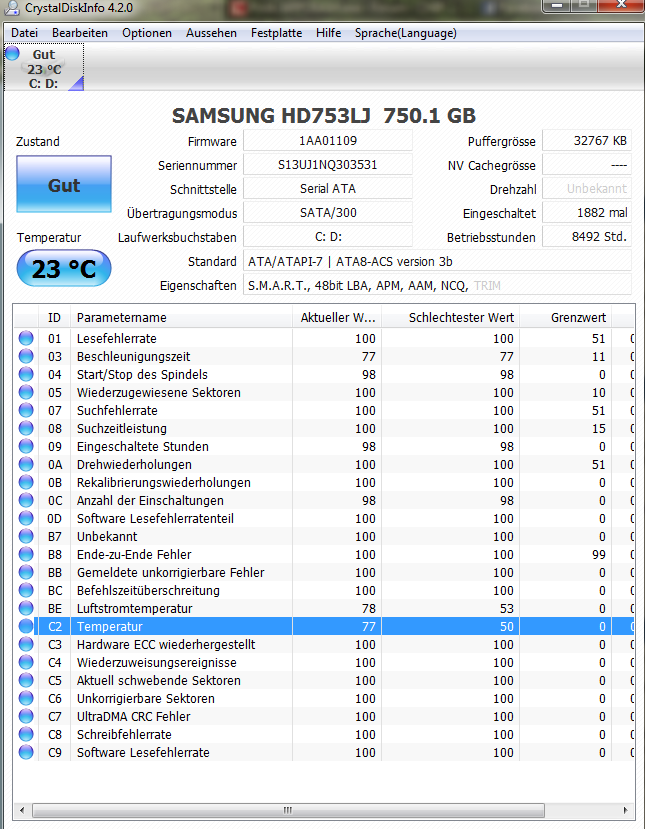Open the Datei menu
The image size is (645, 829).
24,33
